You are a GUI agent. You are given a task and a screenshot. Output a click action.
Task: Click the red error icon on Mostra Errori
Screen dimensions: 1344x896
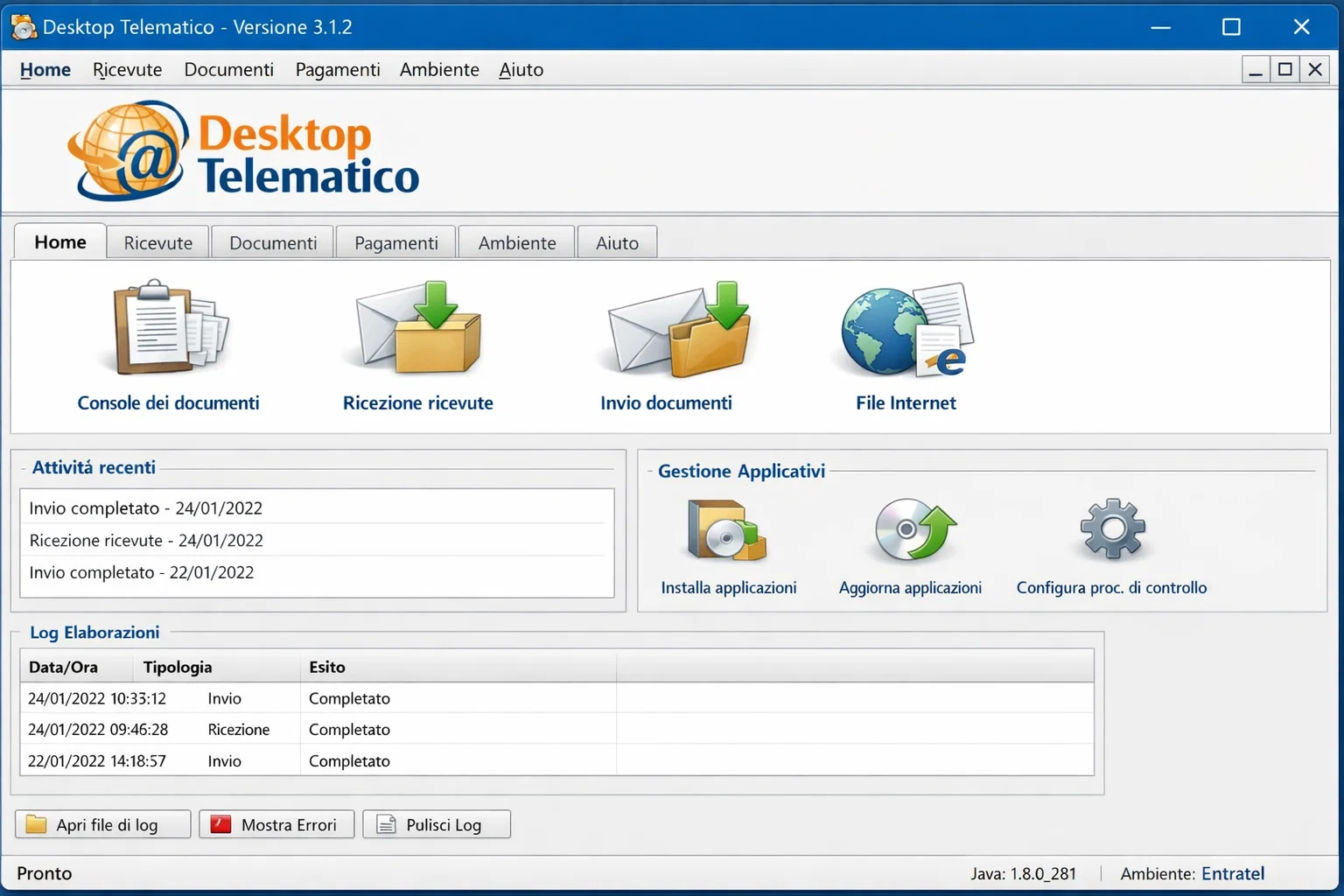(x=220, y=823)
